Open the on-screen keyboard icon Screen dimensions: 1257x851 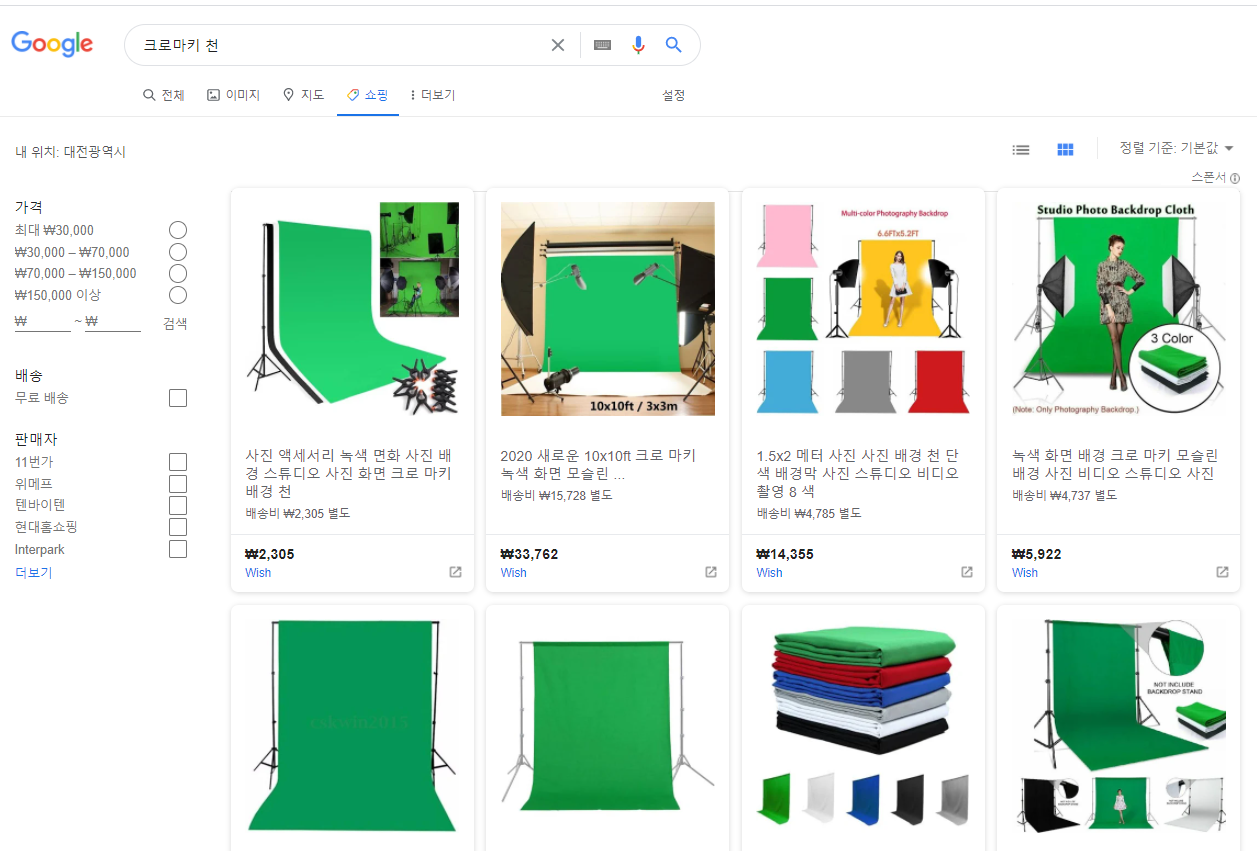(x=602, y=45)
